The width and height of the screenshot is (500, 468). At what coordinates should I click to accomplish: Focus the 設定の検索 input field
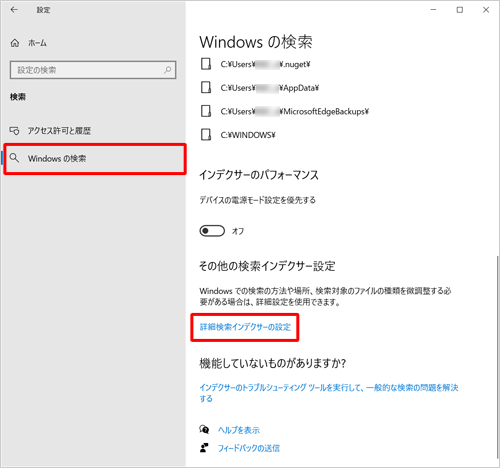[x=93, y=70]
